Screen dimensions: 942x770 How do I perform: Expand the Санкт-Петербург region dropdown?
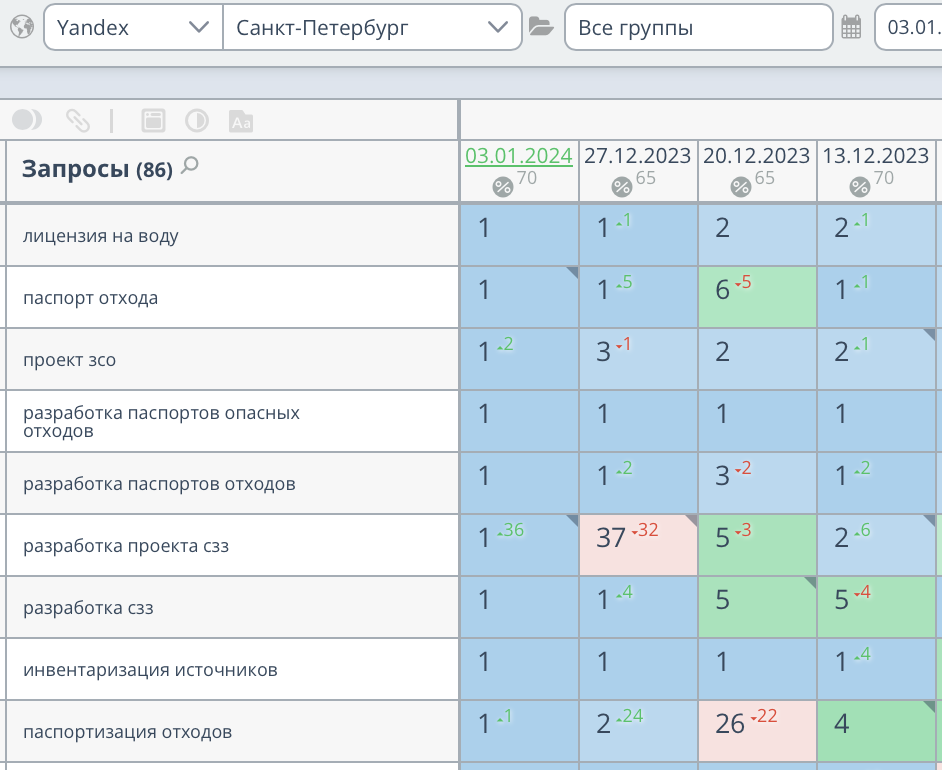[x=372, y=27]
